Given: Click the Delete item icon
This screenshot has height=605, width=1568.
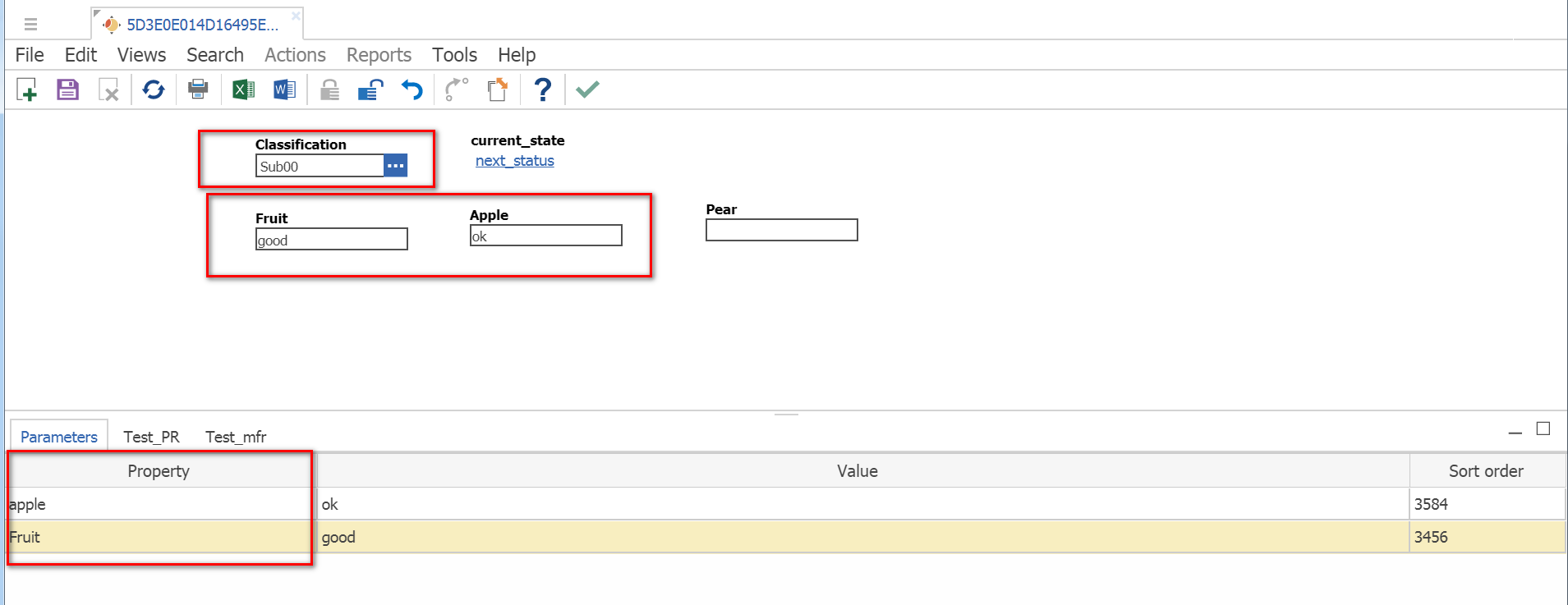Looking at the screenshot, I should click(x=108, y=89).
